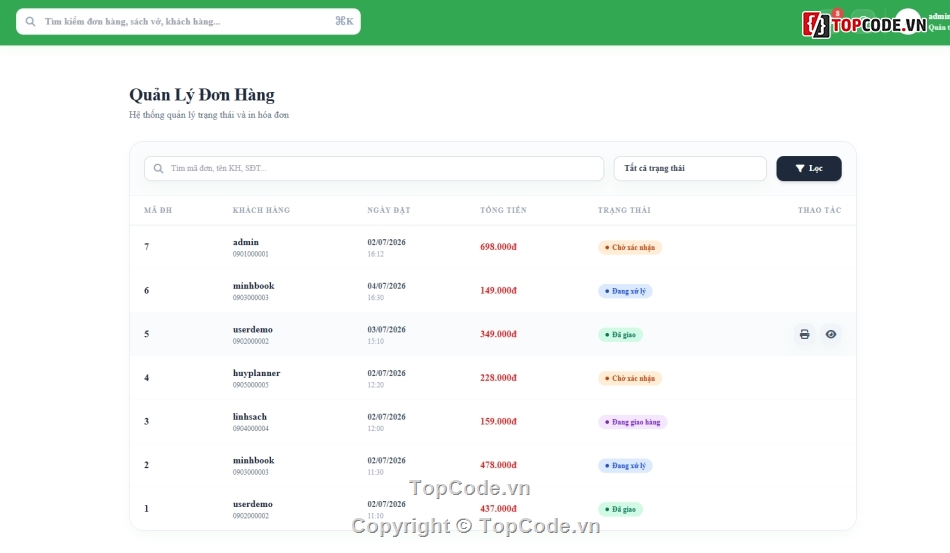Viewport: 950px width, 553px height.
Task: Click the magnifier icon in the order search box
Action: coord(158,168)
